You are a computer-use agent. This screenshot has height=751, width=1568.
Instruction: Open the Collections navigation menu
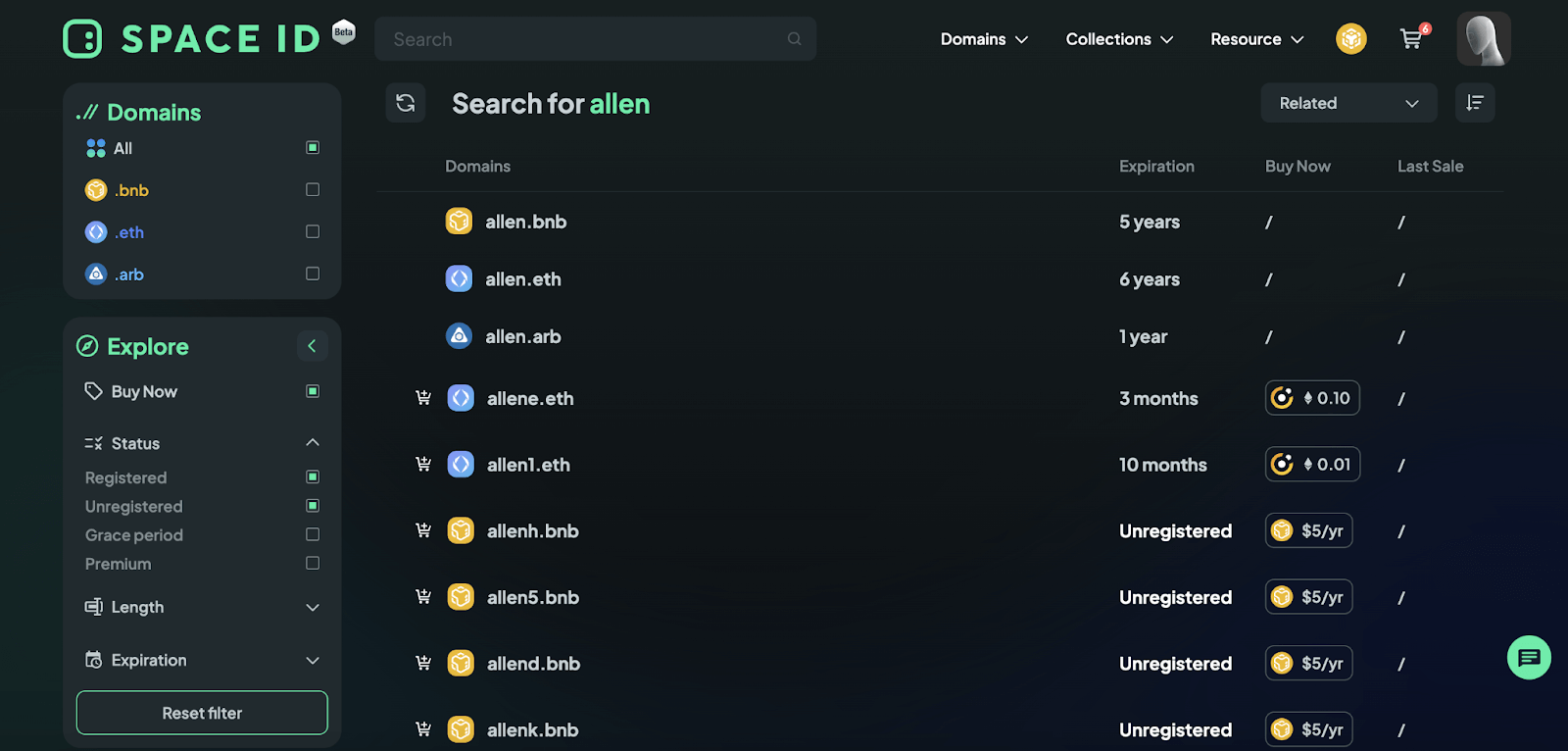pos(1119,39)
